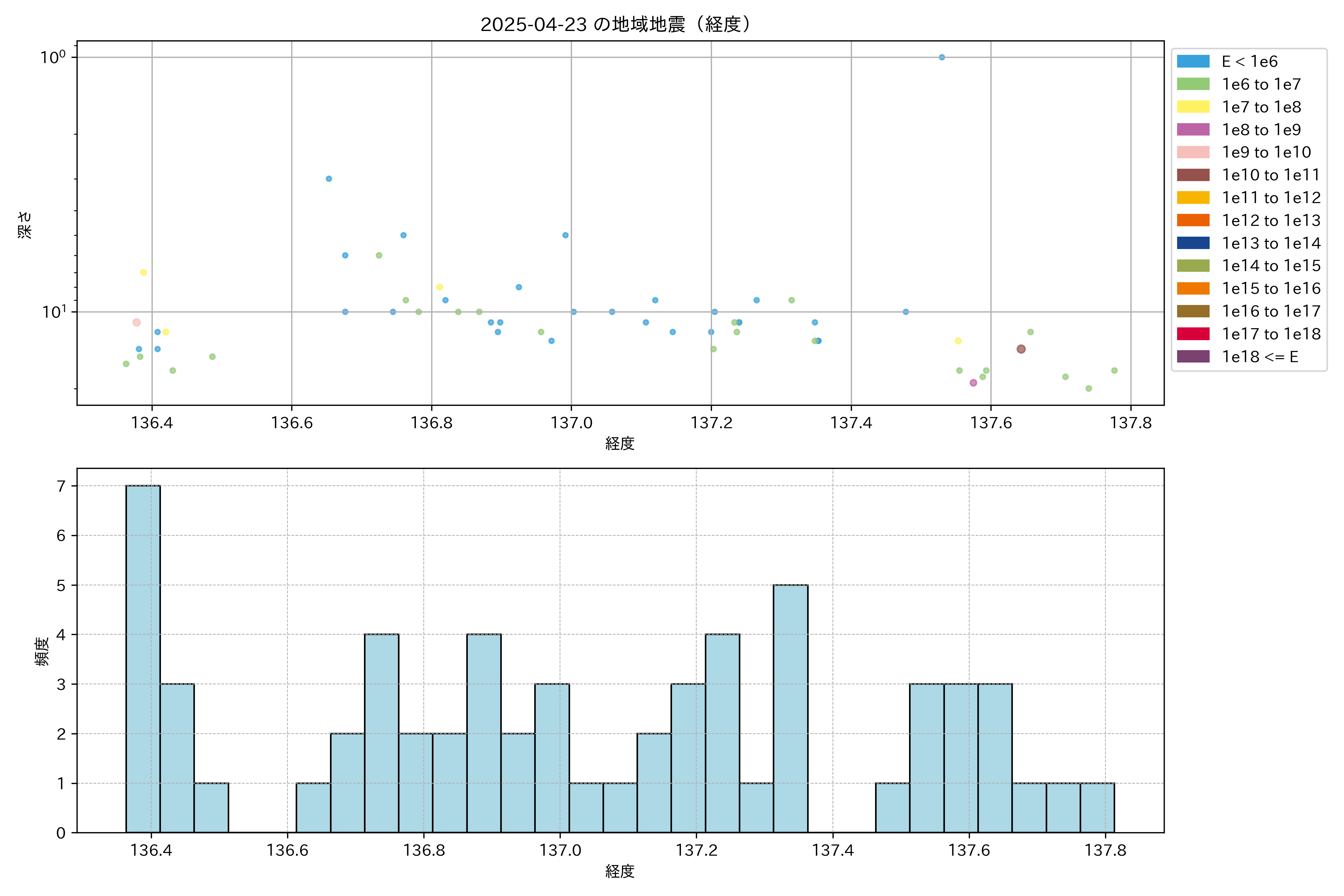Screen dimensions: 1344x896
Task: Click the histogram bar with frequency 5
Action: tap(790, 709)
